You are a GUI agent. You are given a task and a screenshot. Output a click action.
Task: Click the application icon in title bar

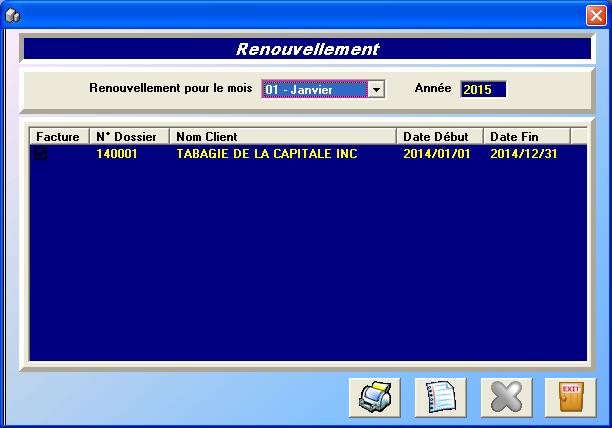(13, 15)
